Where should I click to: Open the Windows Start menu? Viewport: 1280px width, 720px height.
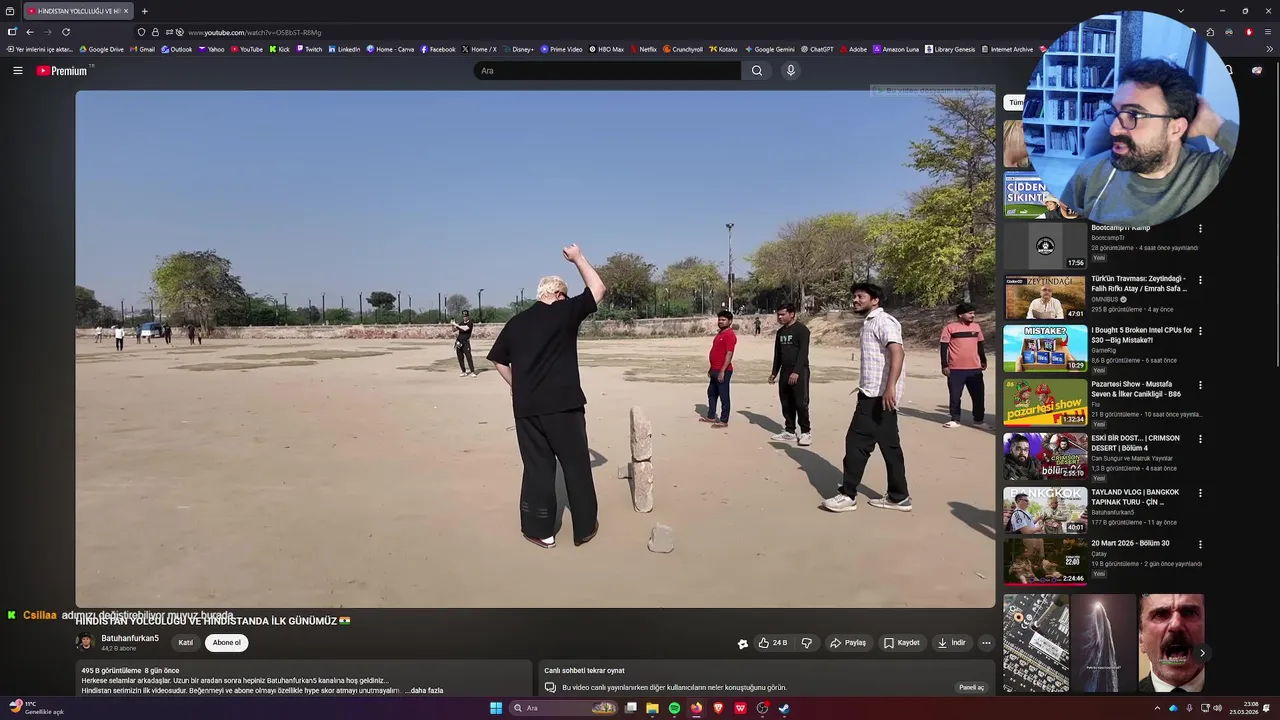click(495, 708)
